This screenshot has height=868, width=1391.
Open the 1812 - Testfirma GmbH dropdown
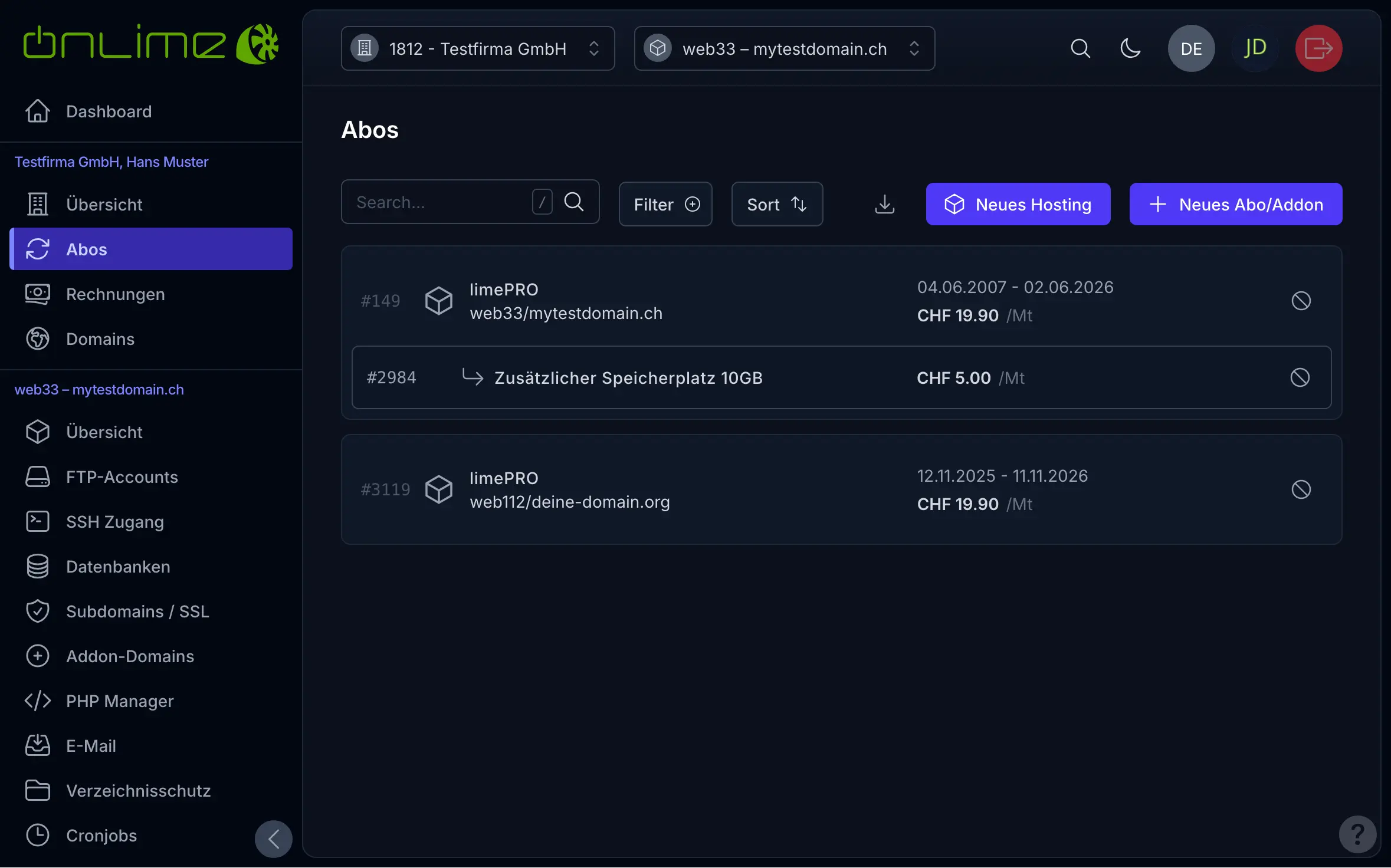coord(477,48)
